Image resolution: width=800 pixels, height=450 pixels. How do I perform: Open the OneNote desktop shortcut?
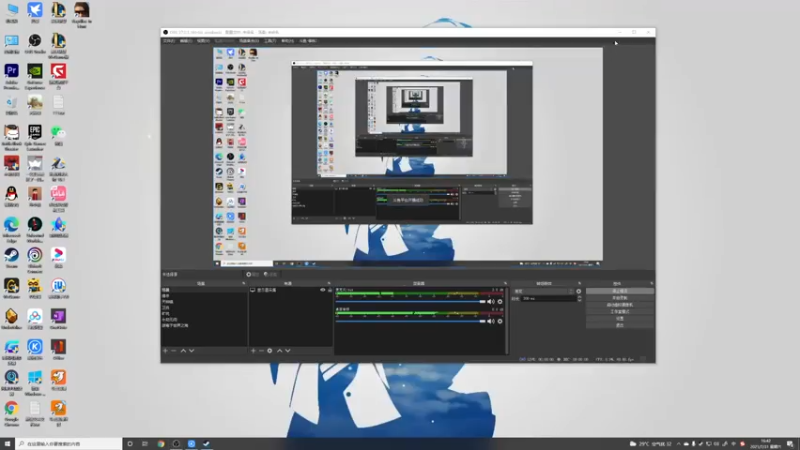(58, 320)
